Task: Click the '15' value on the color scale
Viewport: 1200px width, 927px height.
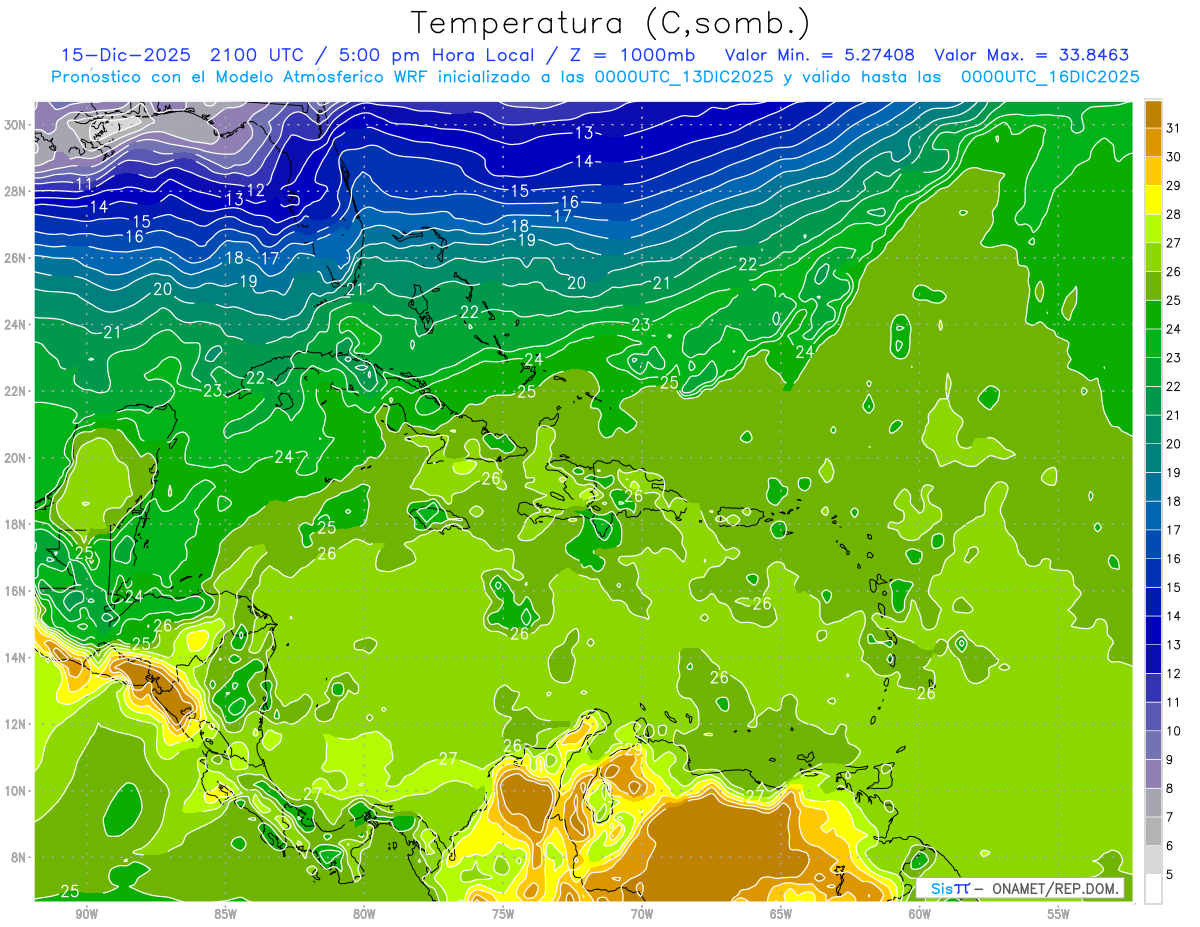Action: click(1173, 588)
